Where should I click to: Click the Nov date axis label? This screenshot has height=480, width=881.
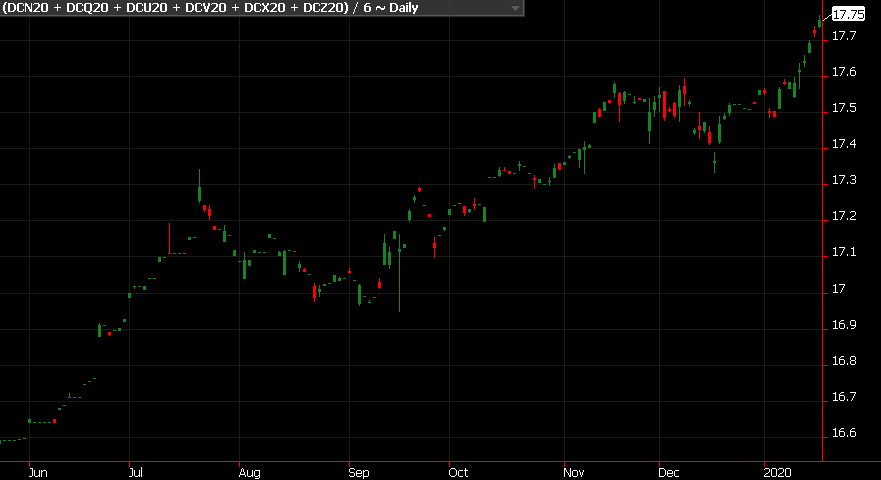[x=574, y=473]
